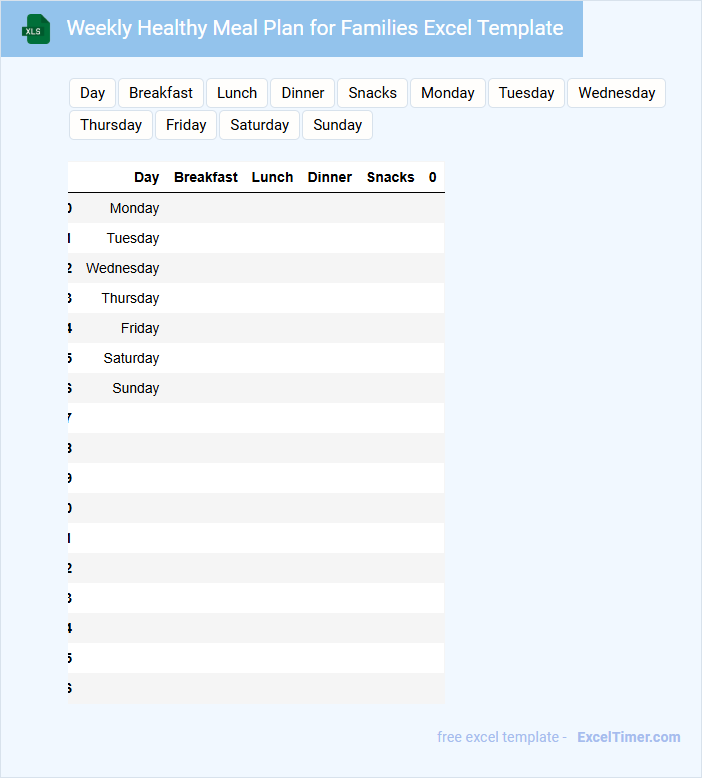Image resolution: width=702 pixels, height=778 pixels.
Task: Click the 0 column header
Action: 433,177
